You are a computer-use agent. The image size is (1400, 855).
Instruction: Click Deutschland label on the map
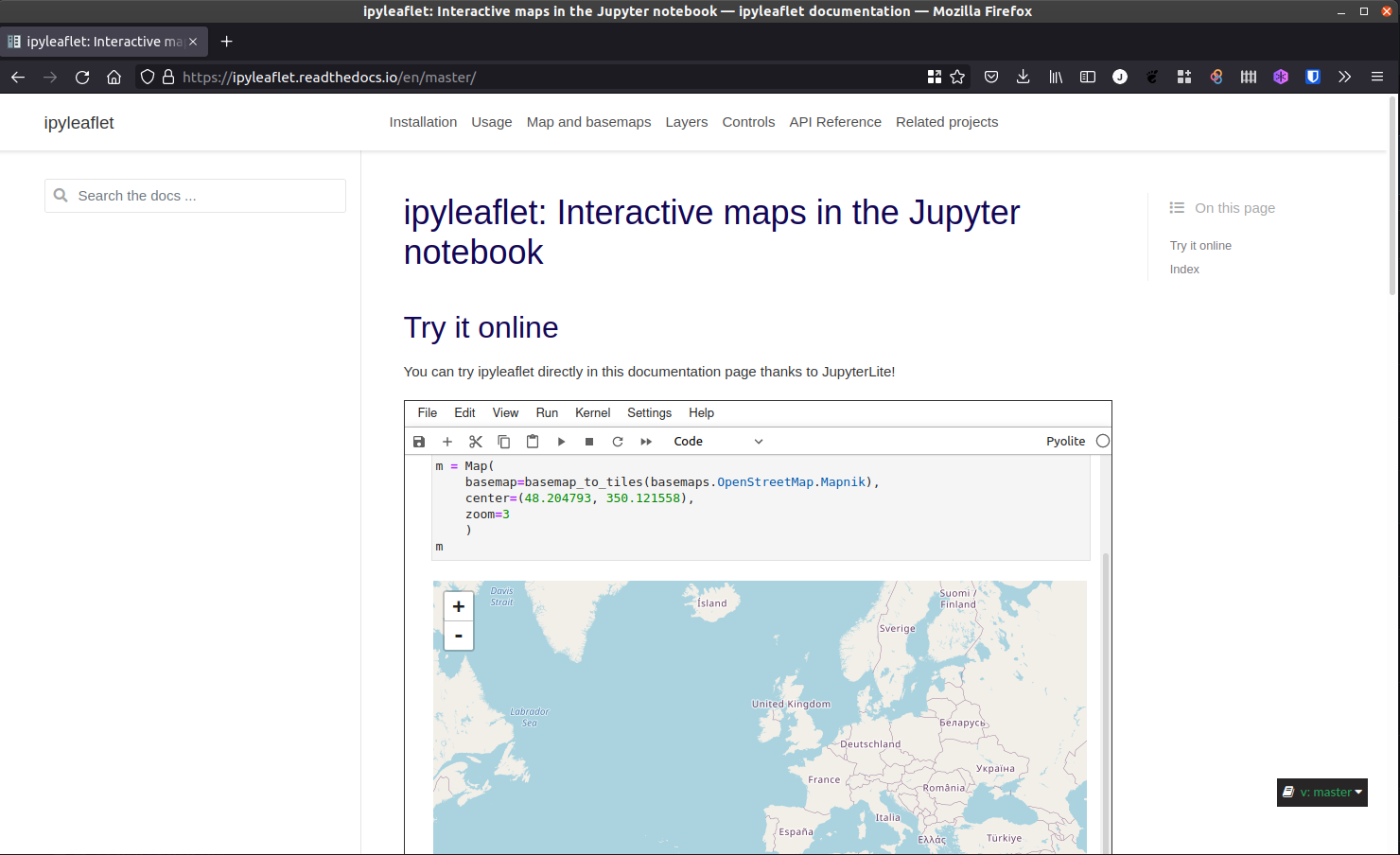(870, 744)
